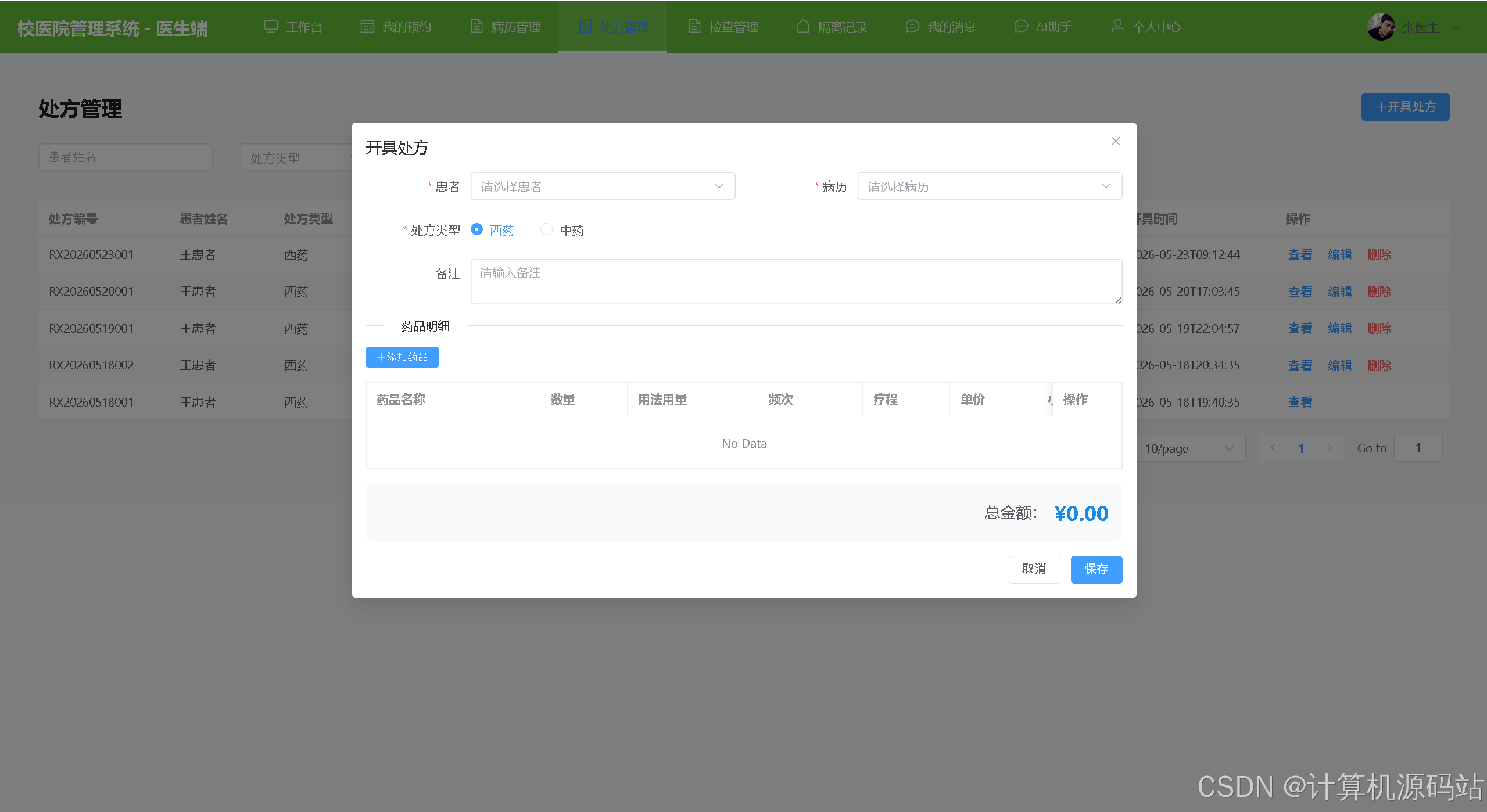Click the 病历管理 document icon
The height and width of the screenshot is (812, 1487).
(x=476, y=26)
